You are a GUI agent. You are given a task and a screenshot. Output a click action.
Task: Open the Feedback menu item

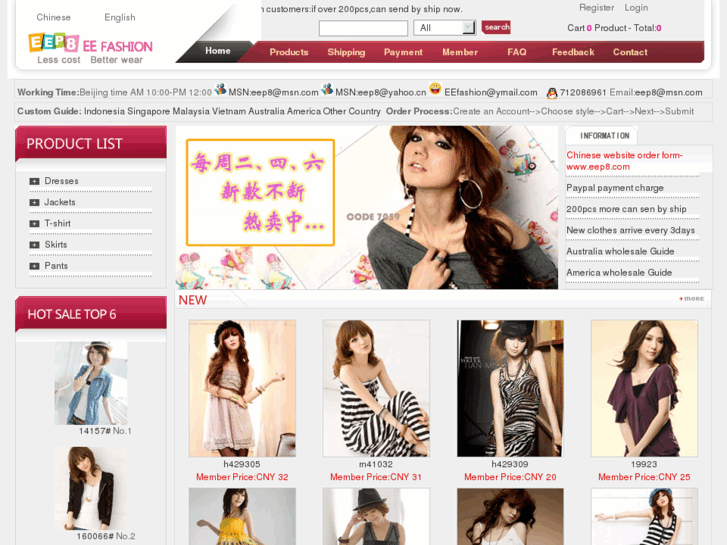click(x=573, y=52)
